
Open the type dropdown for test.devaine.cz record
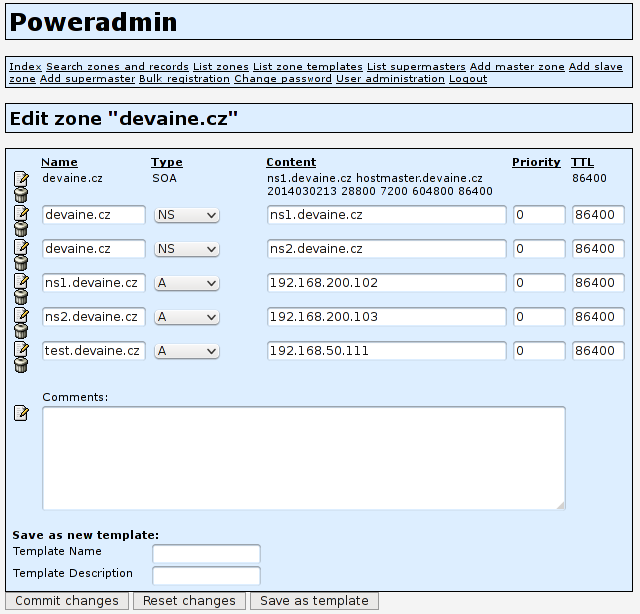tap(187, 351)
